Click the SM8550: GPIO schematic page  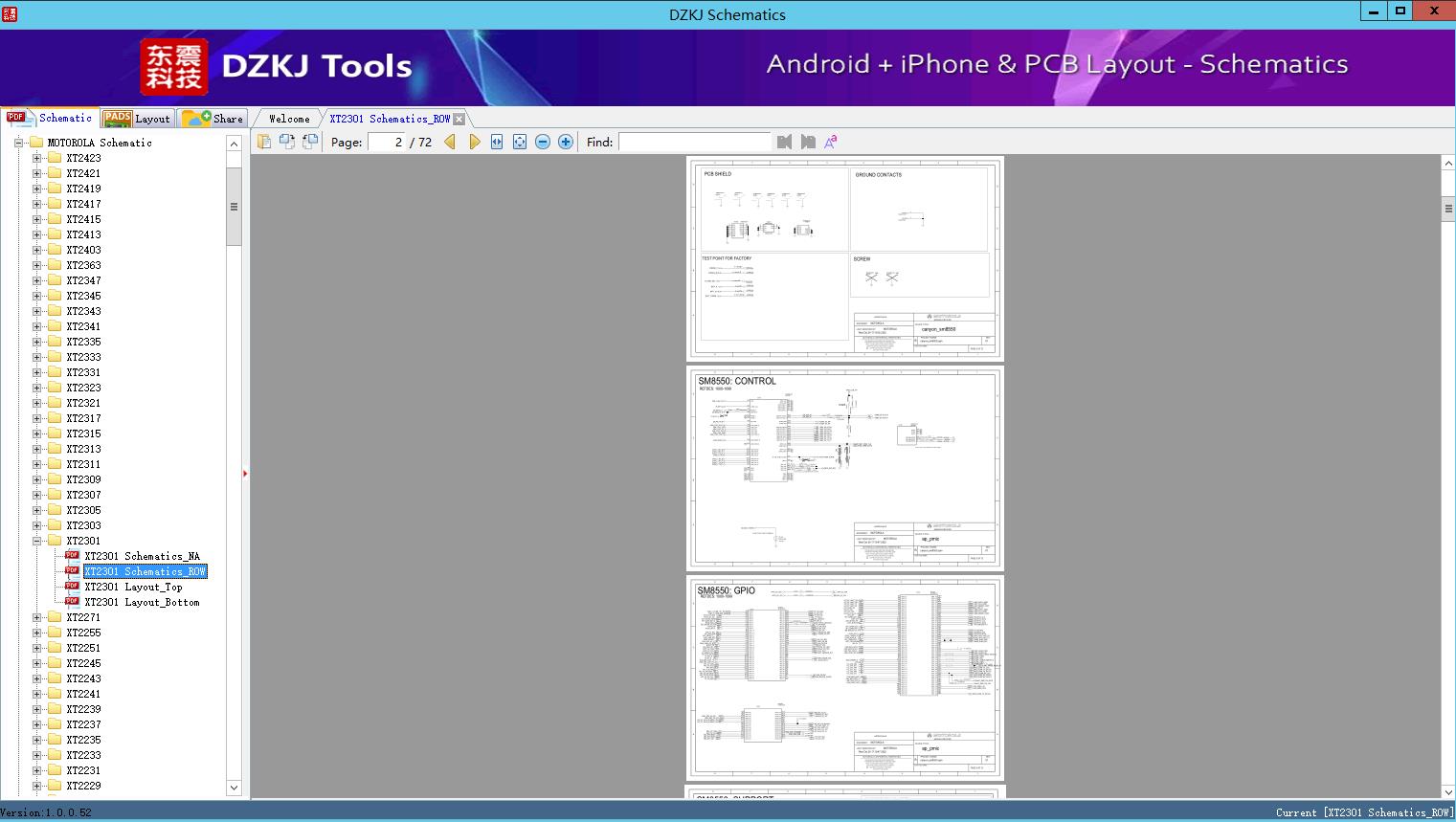click(845, 678)
